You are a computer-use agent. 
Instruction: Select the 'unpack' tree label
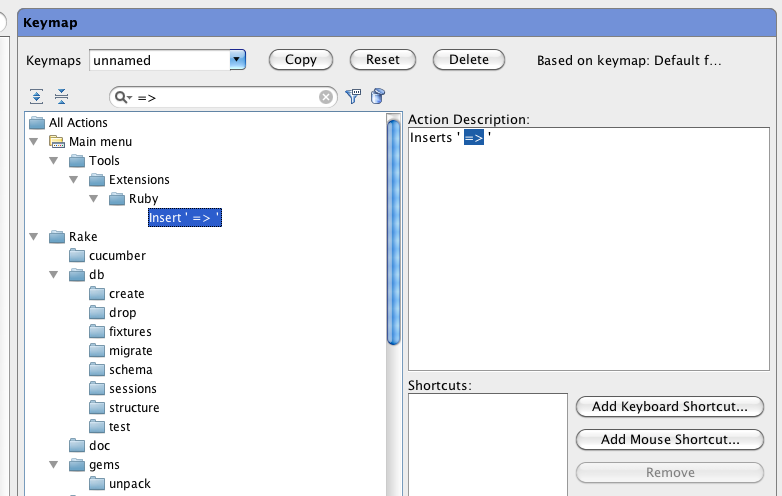tap(130, 484)
